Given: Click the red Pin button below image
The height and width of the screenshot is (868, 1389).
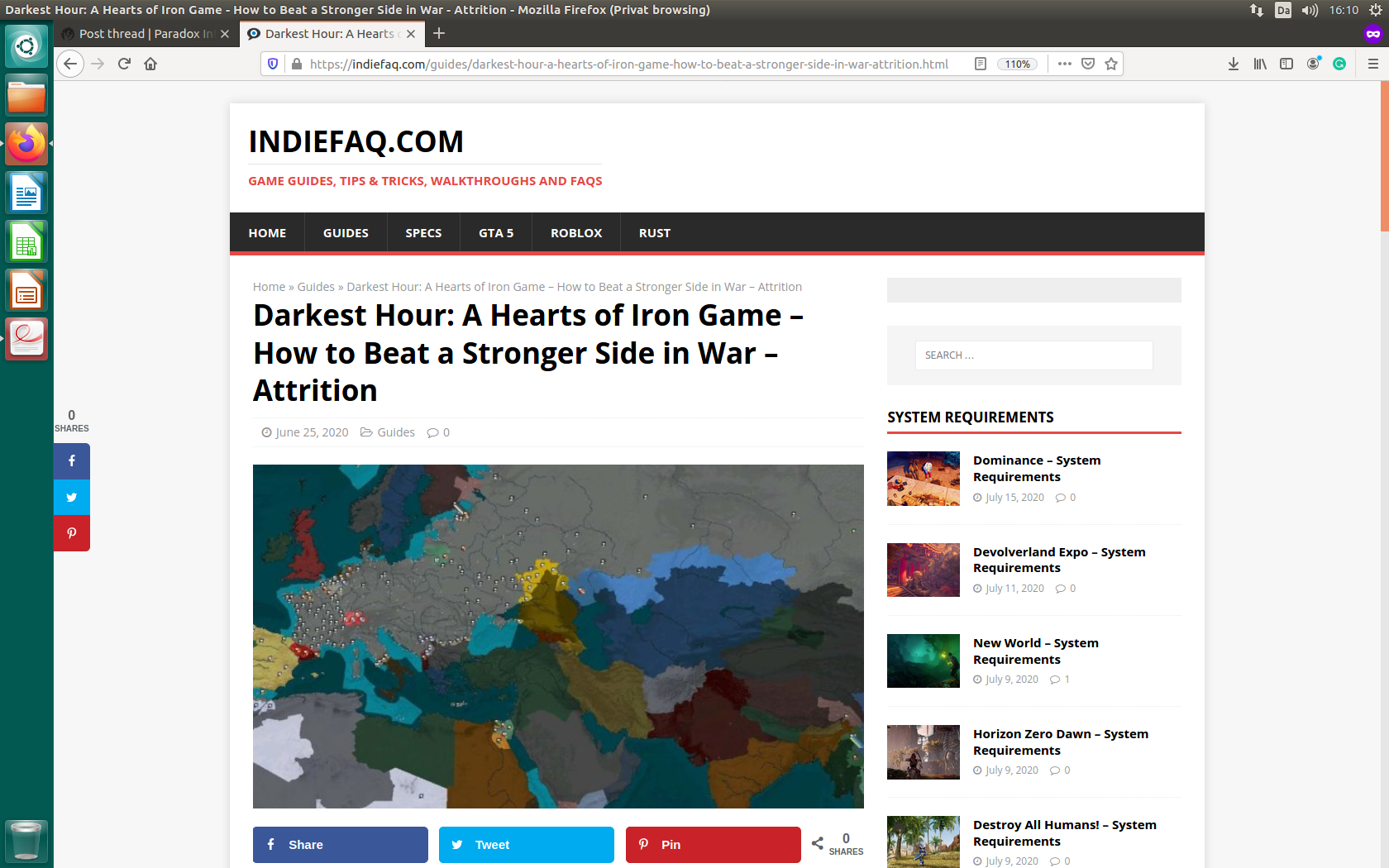Looking at the screenshot, I should click(714, 845).
